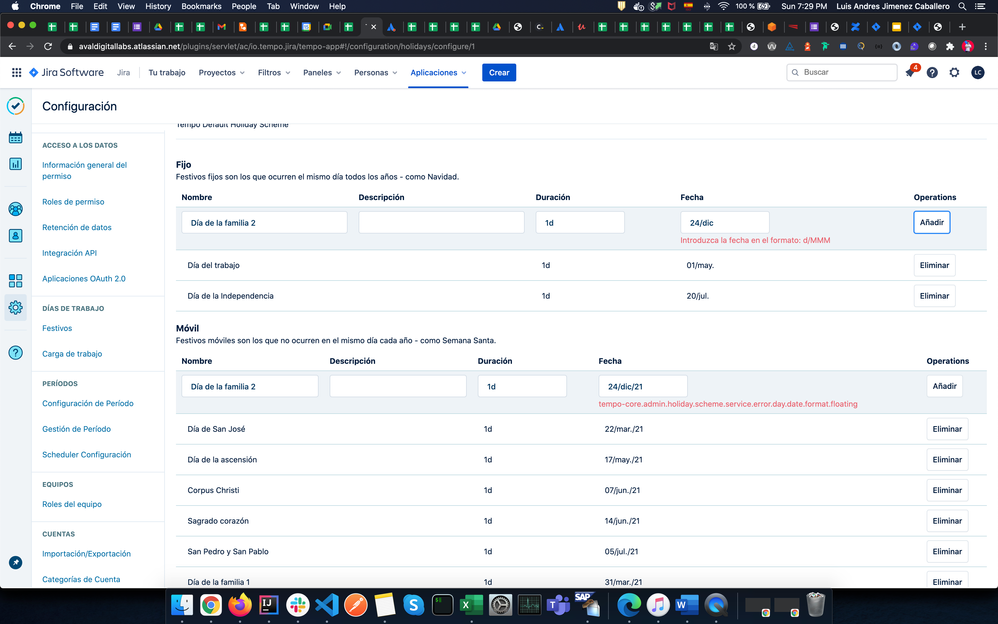Open Jira notifications bell icon
Image resolution: width=998 pixels, height=624 pixels.
(910, 73)
